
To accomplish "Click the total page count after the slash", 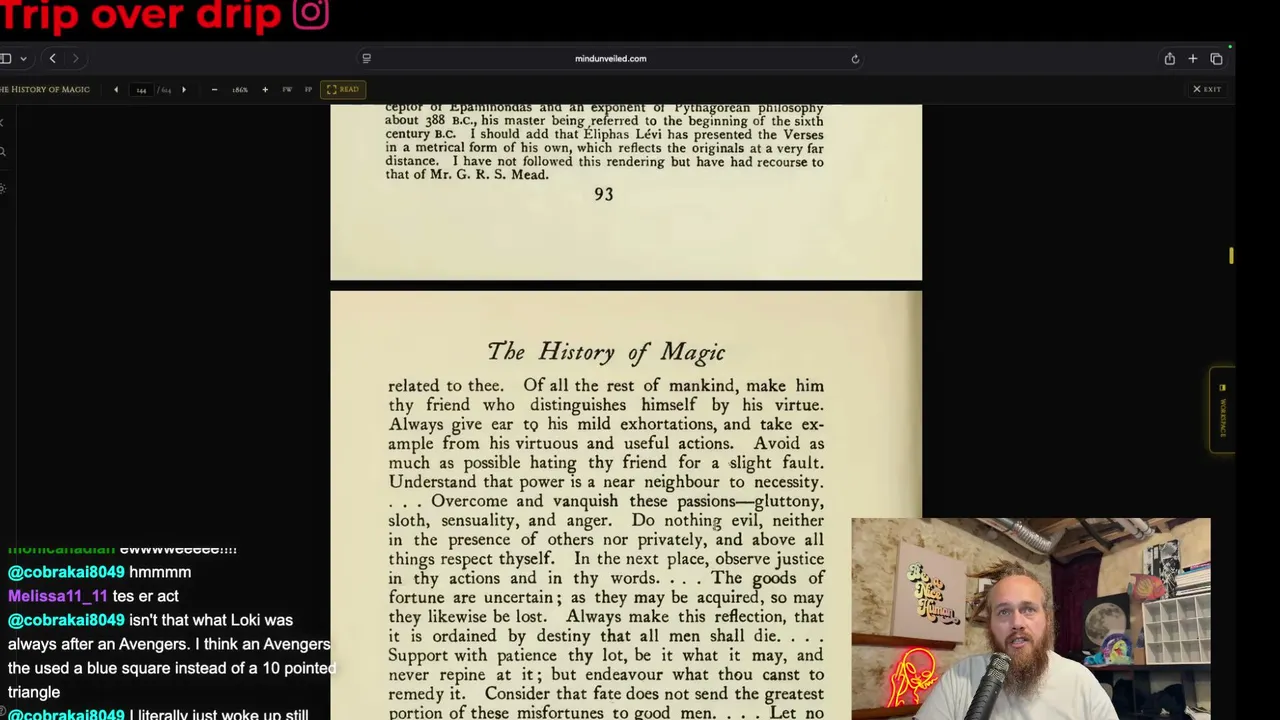I will click(166, 90).
